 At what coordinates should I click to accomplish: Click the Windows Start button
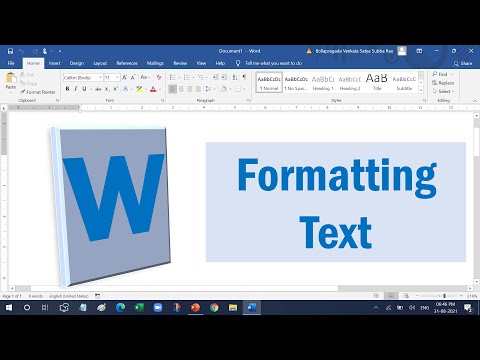[x=9, y=308]
